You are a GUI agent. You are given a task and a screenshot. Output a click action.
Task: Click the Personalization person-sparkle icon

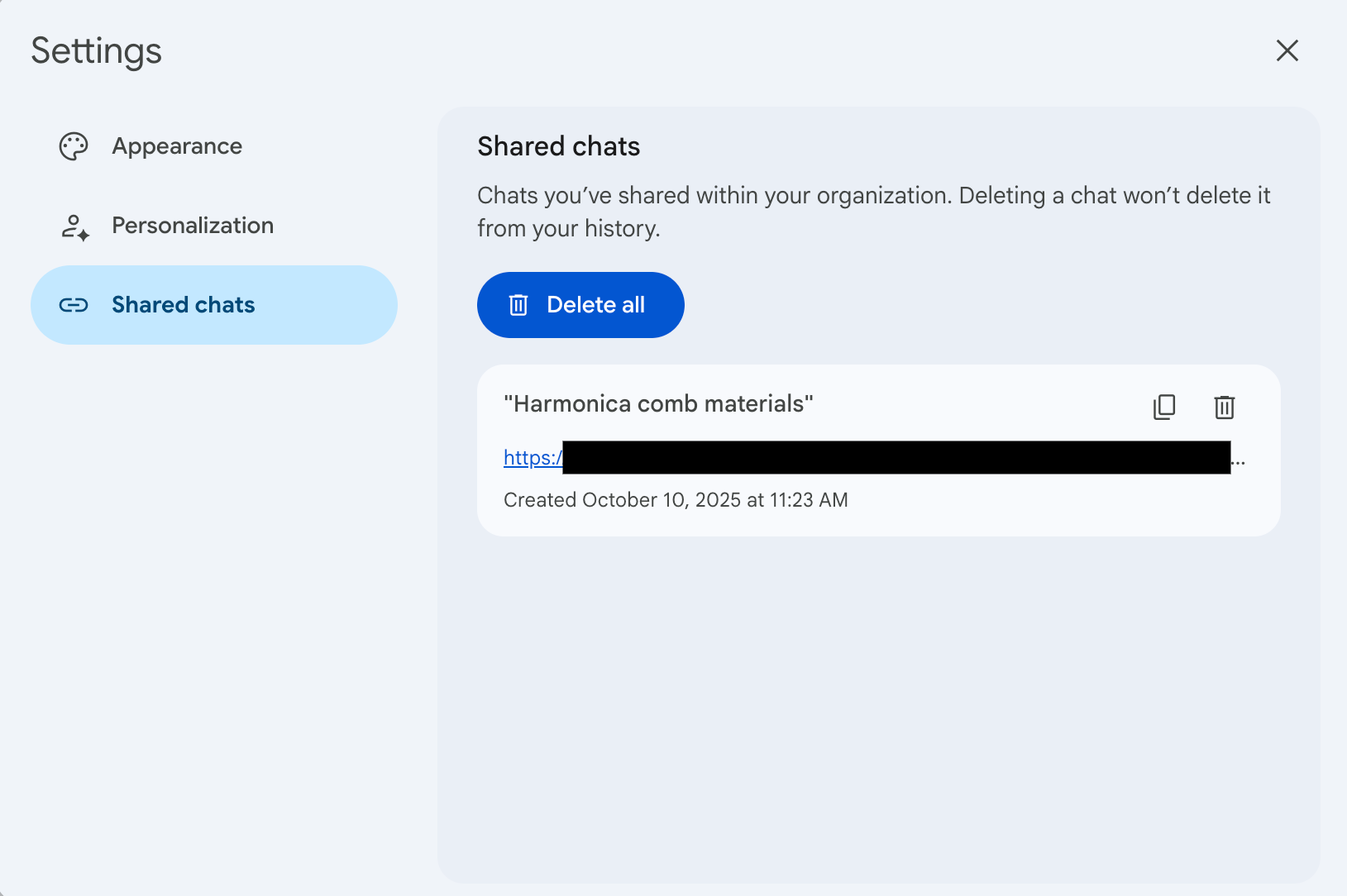74,226
